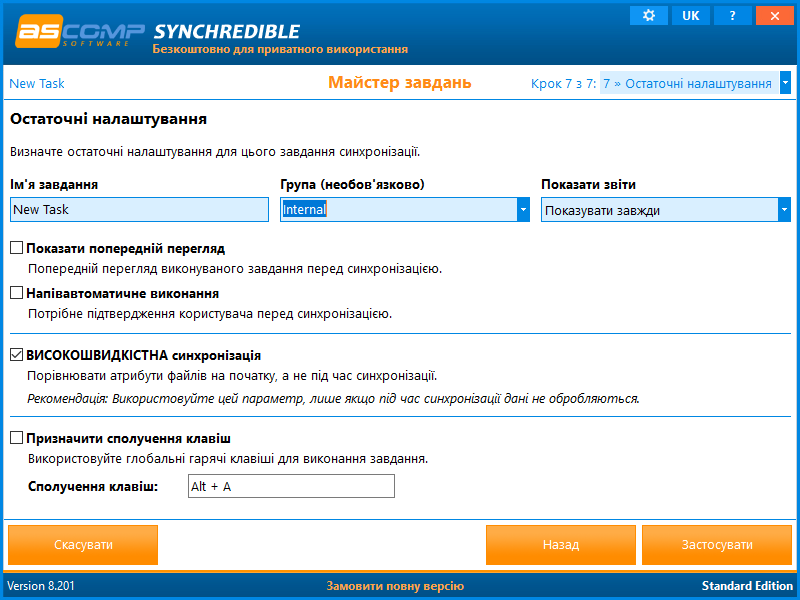Apply settings with 'Застосувати' button
Viewport: 800px width, 600px height.
[x=717, y=545]
